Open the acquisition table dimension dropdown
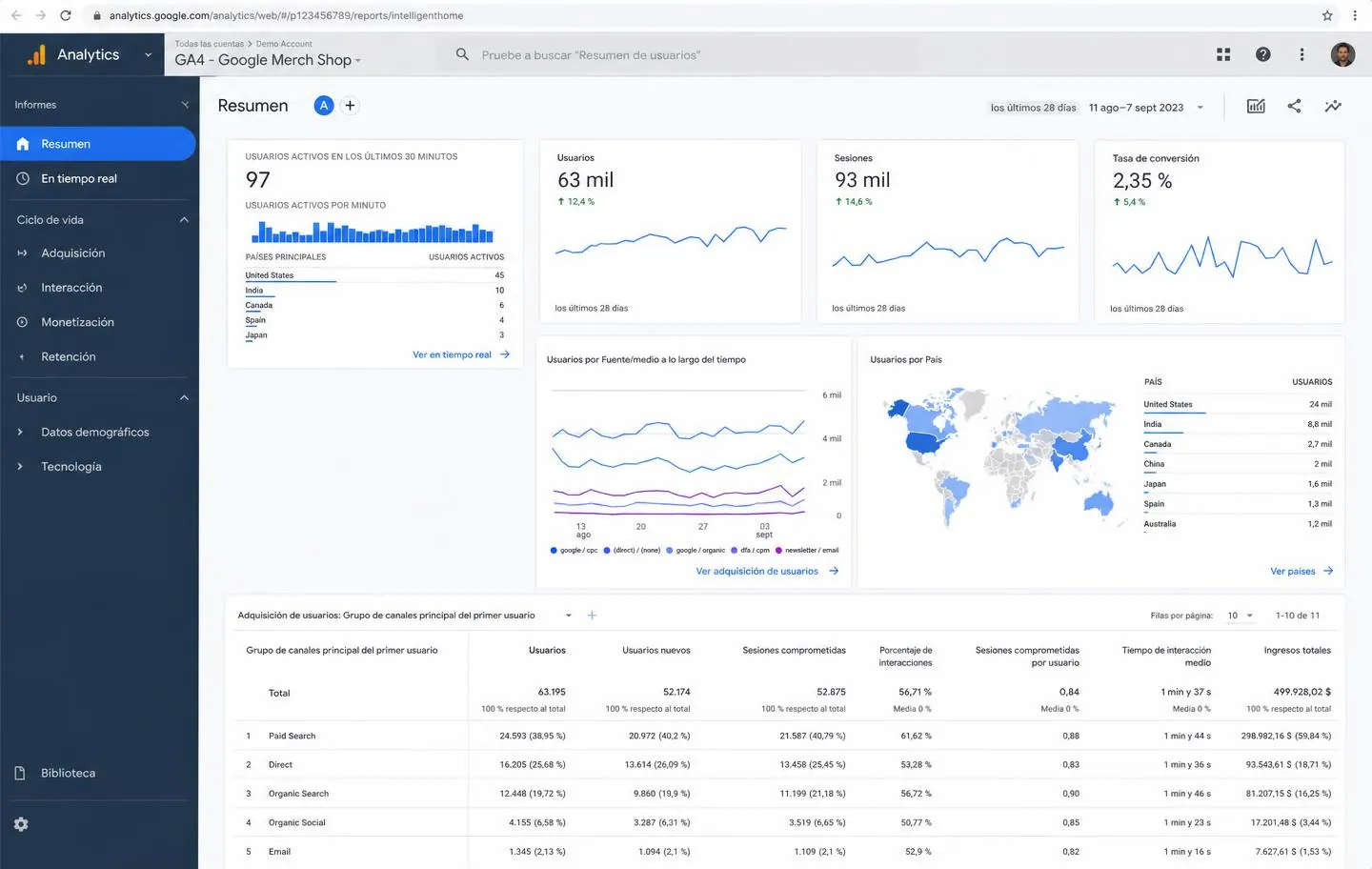 (568, 616)
